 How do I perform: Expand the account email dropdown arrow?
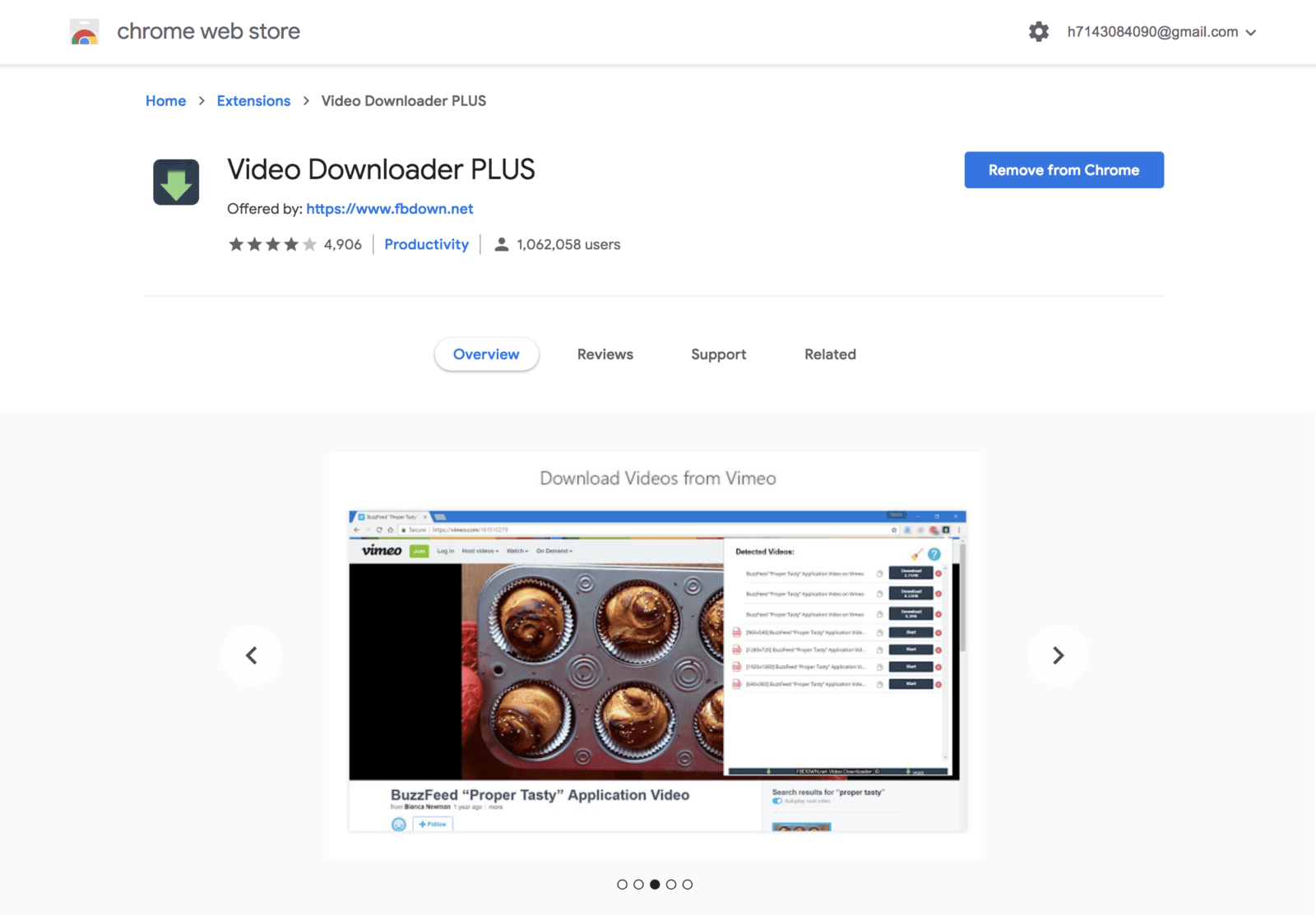1251,33
